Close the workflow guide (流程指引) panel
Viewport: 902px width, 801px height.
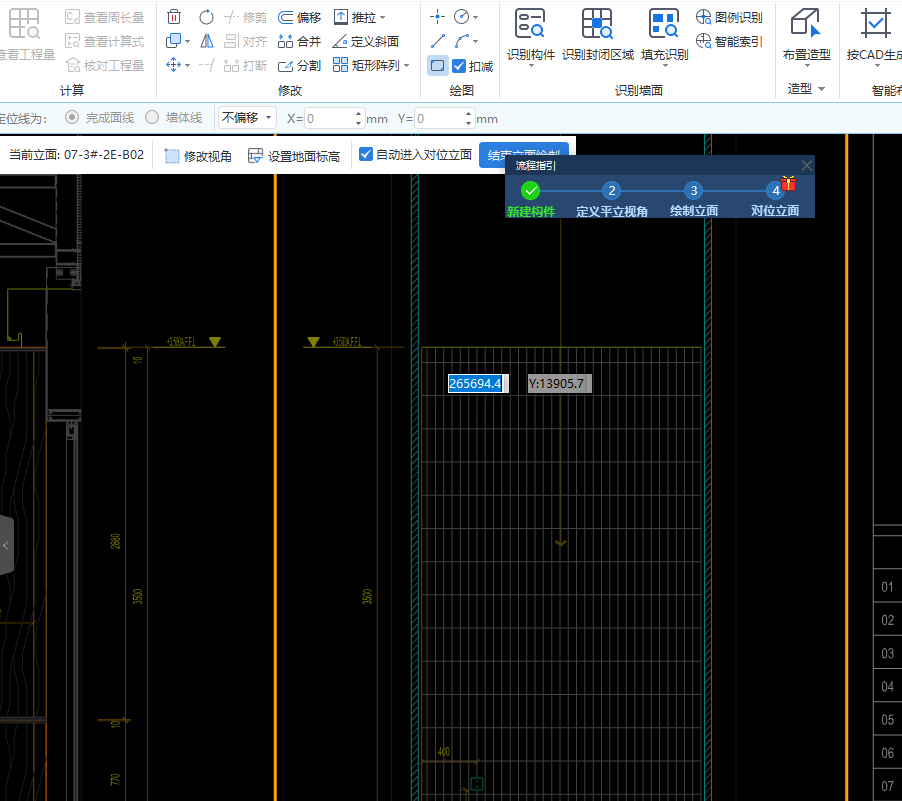807,166
